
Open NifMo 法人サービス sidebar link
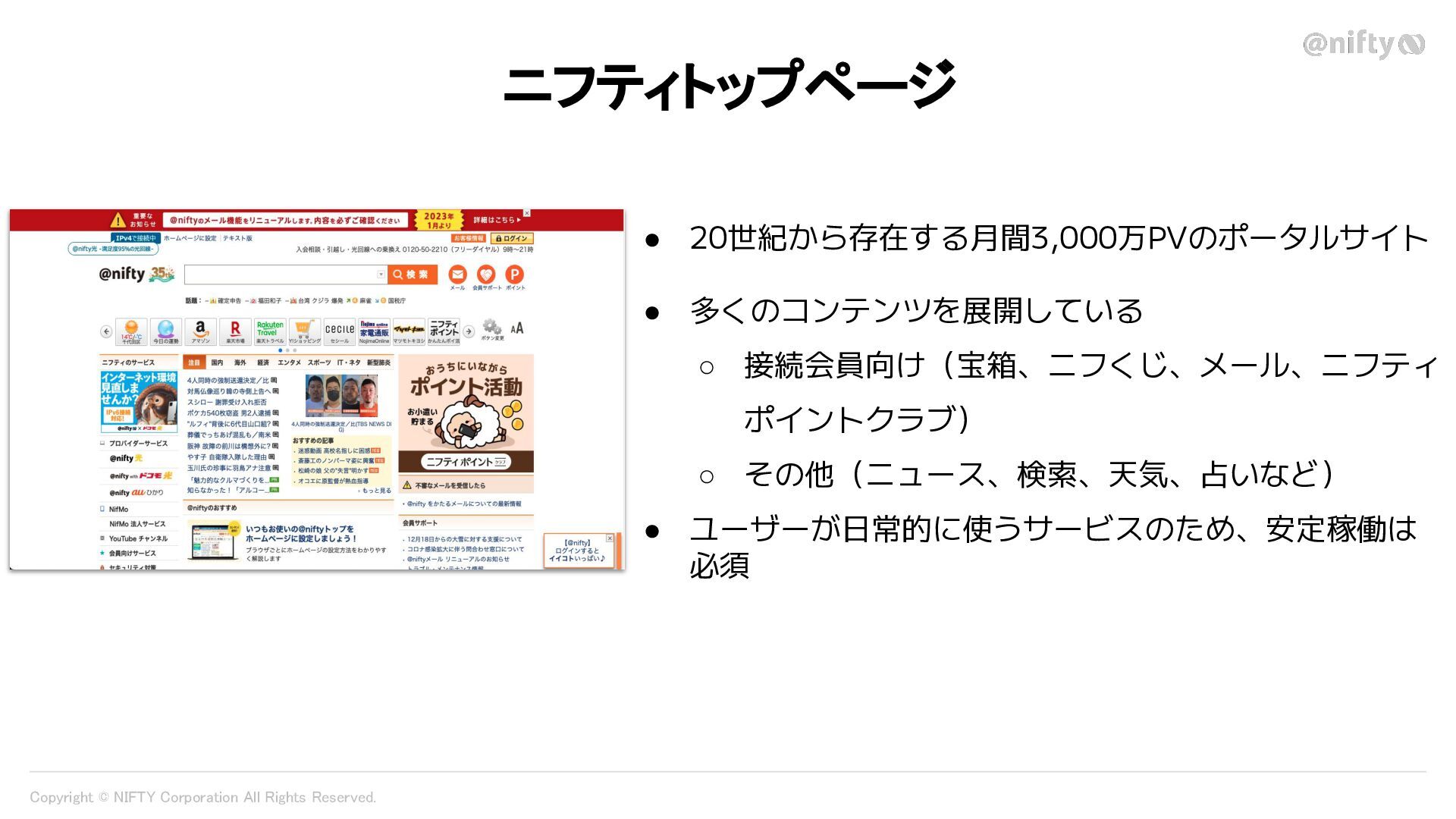(x=137, y=524)
